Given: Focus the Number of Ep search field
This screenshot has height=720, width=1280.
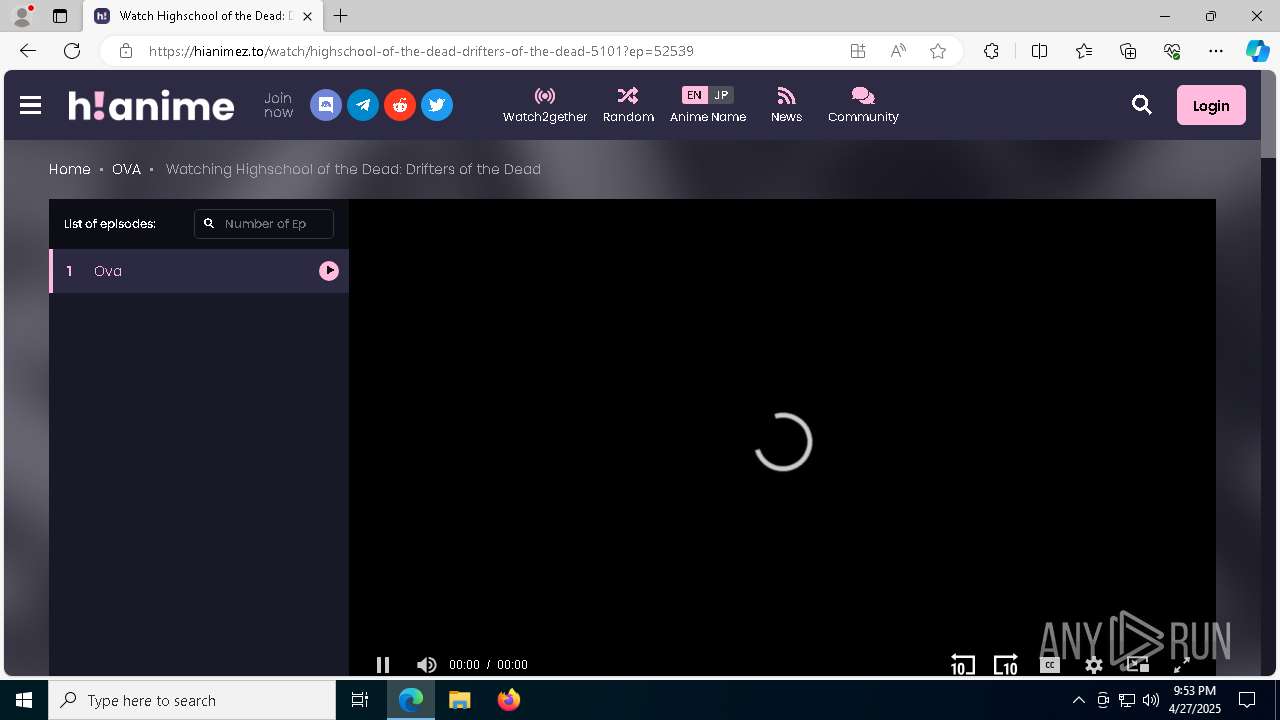Looking at the screenshot, I should tap(264, 224).
